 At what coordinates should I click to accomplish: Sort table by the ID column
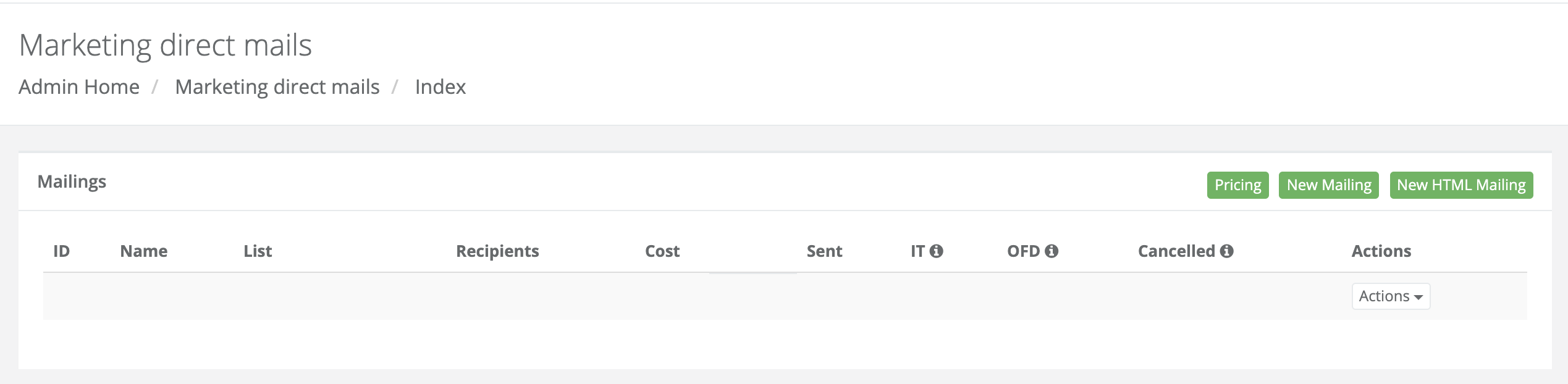pos(62,251)
